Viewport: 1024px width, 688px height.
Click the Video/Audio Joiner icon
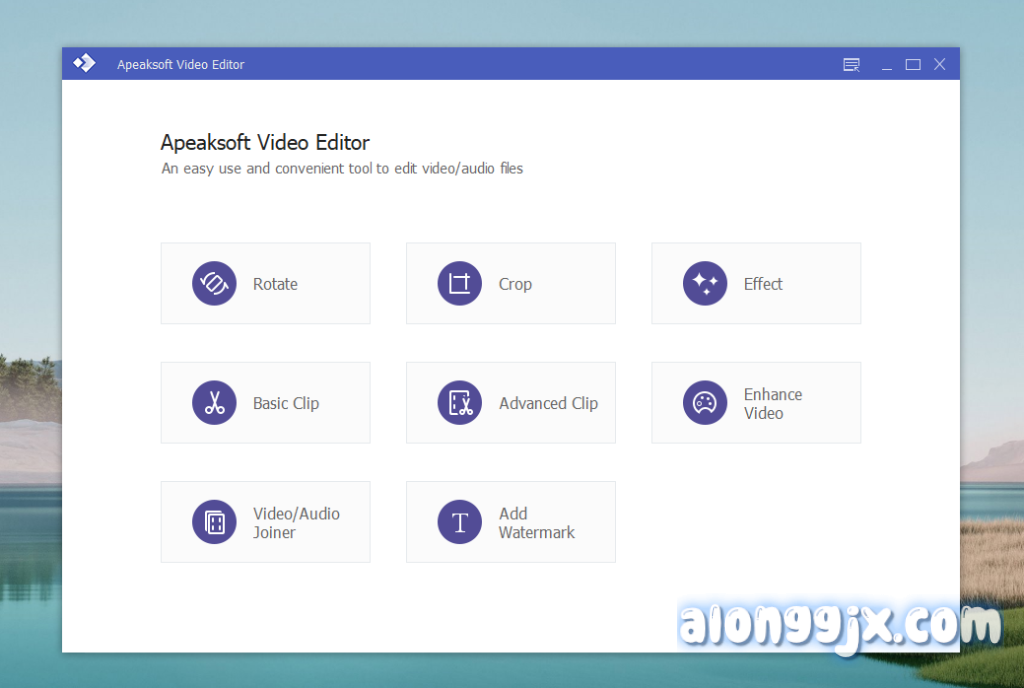point(214,522)
